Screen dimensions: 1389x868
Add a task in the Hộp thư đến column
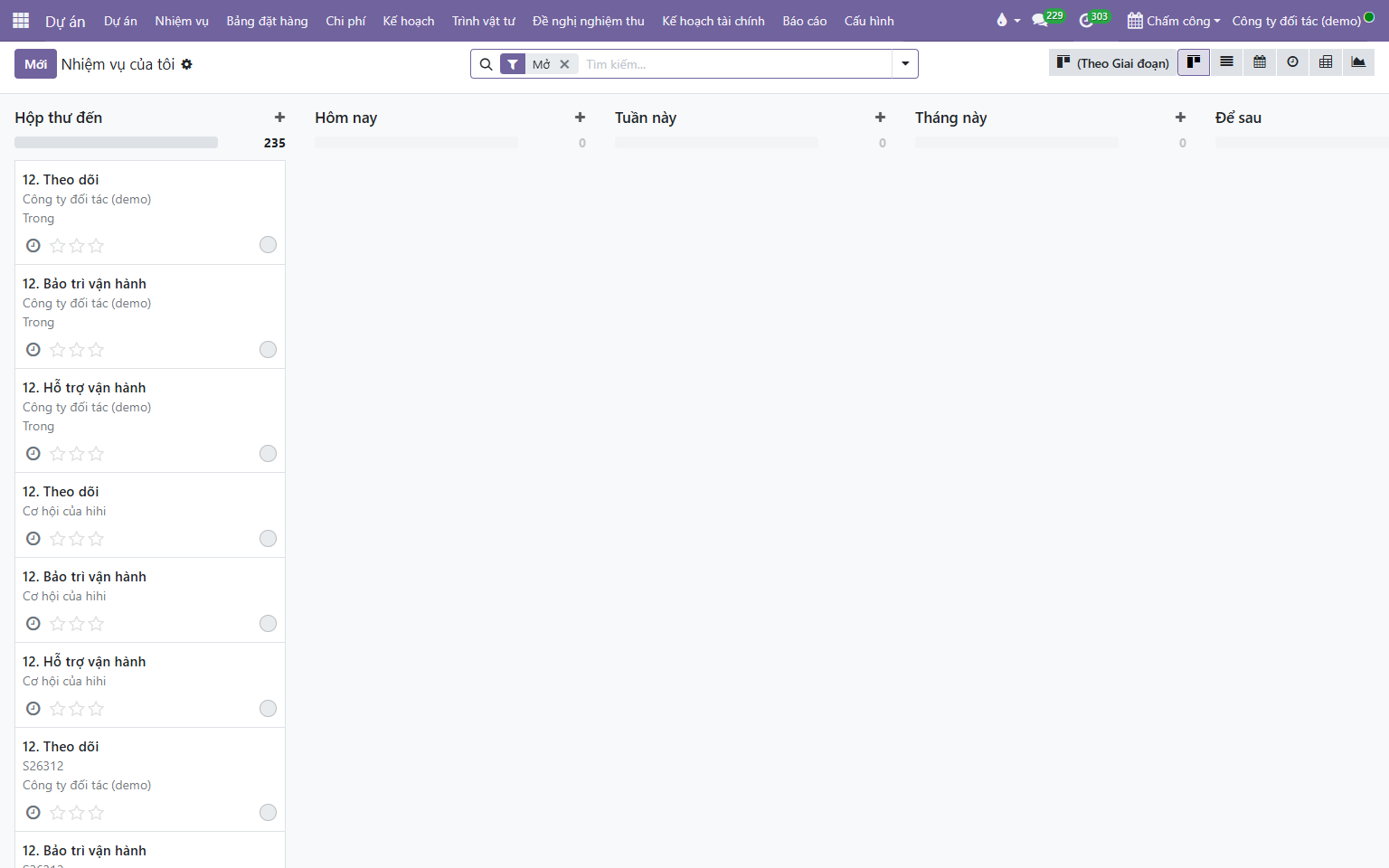click(x=279, y=118)
